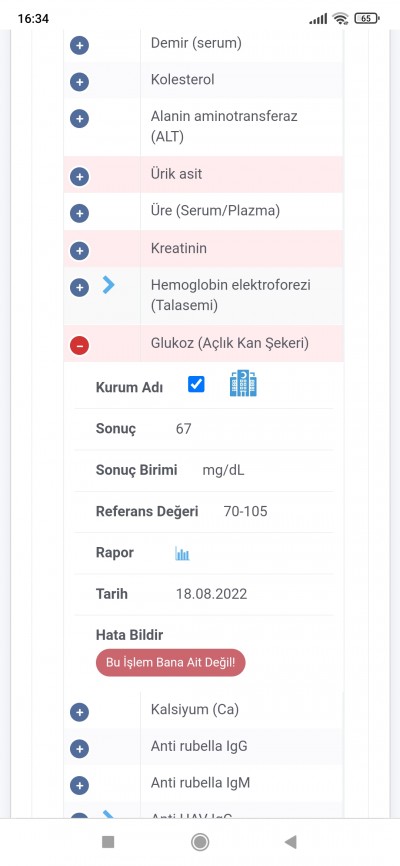
Task: Expand the Alanin aminotransferaz (ALT) row
Action: click(80, 119)
